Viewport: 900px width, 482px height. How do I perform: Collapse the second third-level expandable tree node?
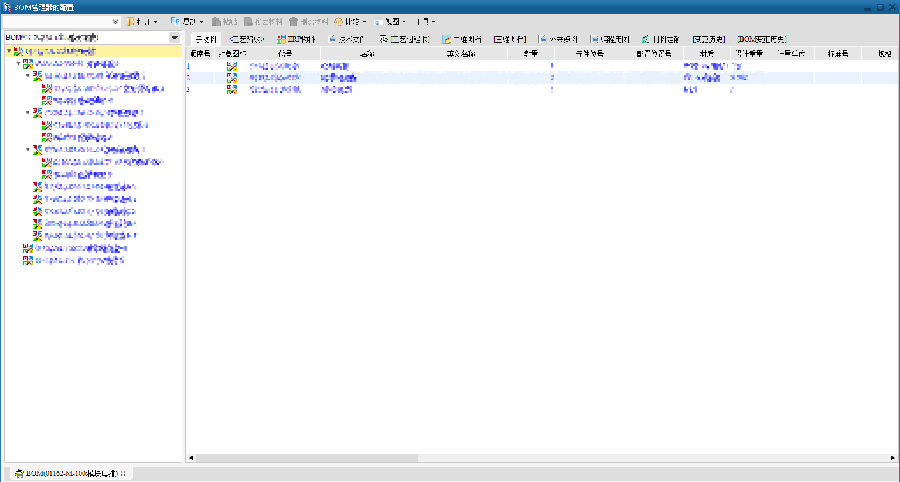pyautogui.click(x=28, y=112)
